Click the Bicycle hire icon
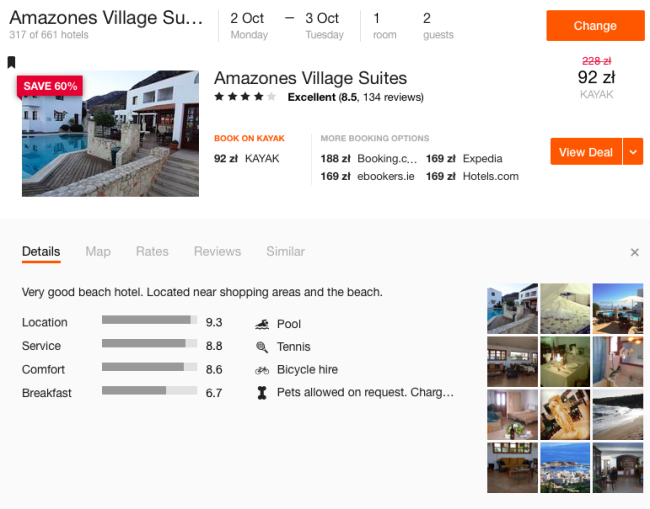Screen dimensions: 650x509 click(x=262, y=370)
